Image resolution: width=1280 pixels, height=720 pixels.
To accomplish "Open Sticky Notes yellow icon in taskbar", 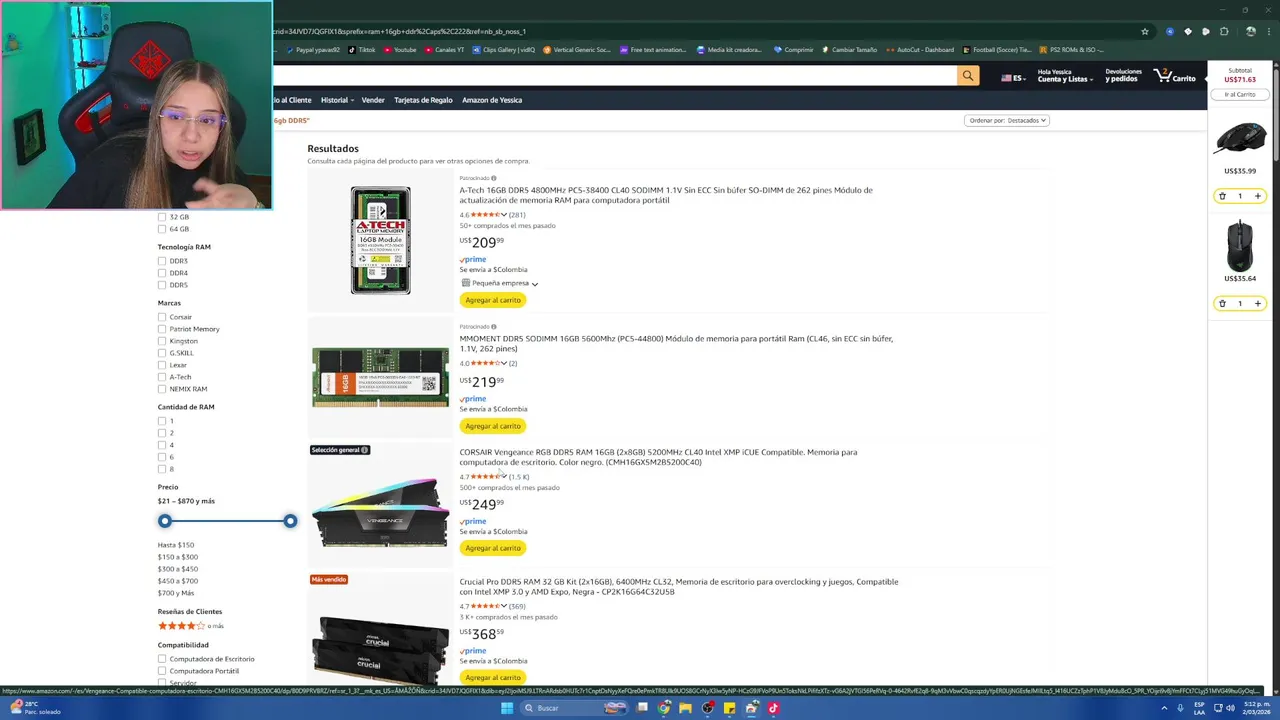I will click(729, 708).
